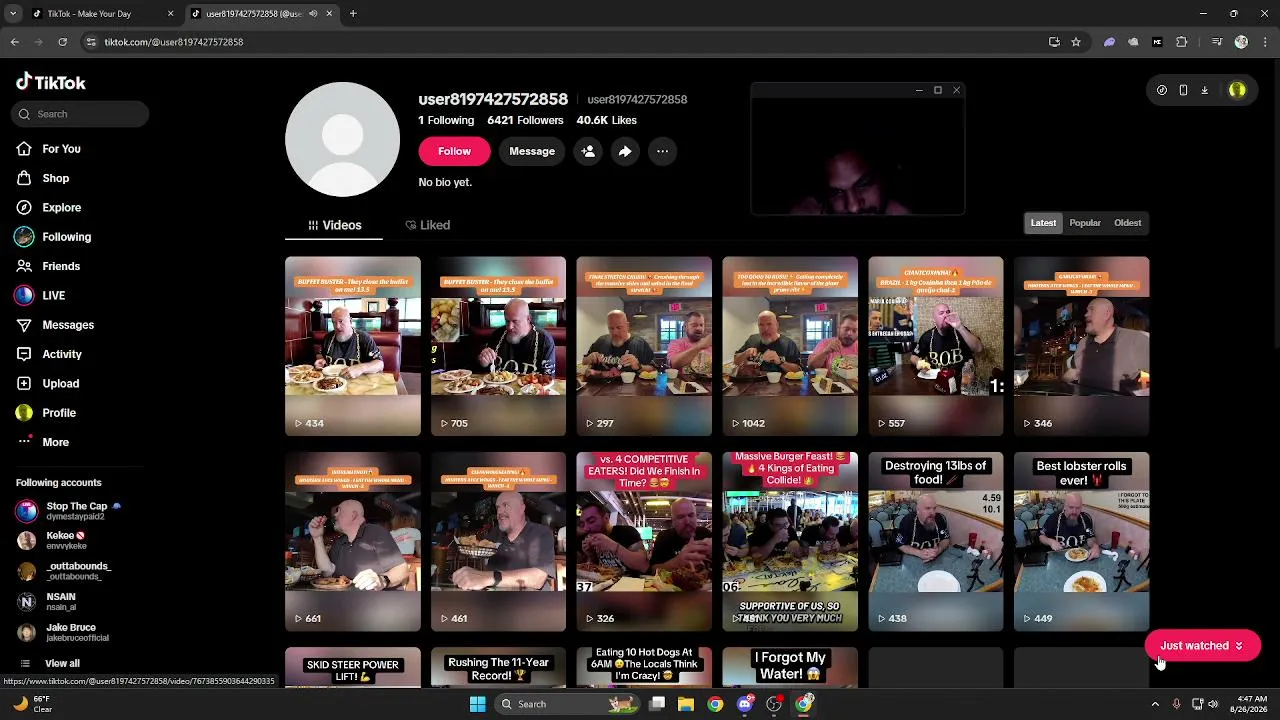Open the video with 434 views
Image resolution: width=1280 pixels, height=720 pixels.
pos(353,346)
